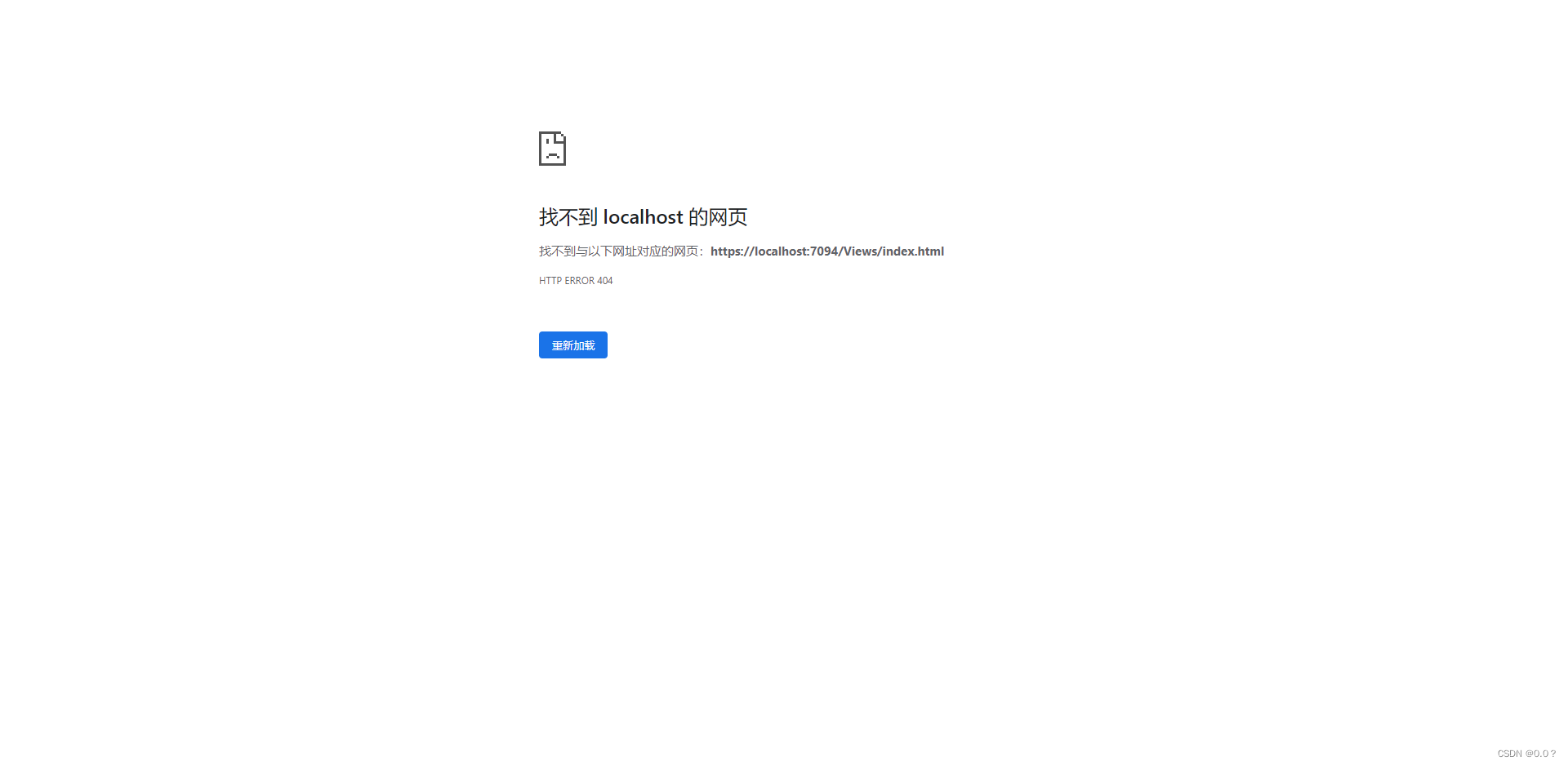The width and height of the screenshot is (1568, 765).
Task: Click the @0.0？ author name in the watermark
Action: click(x=1541, y=754)
